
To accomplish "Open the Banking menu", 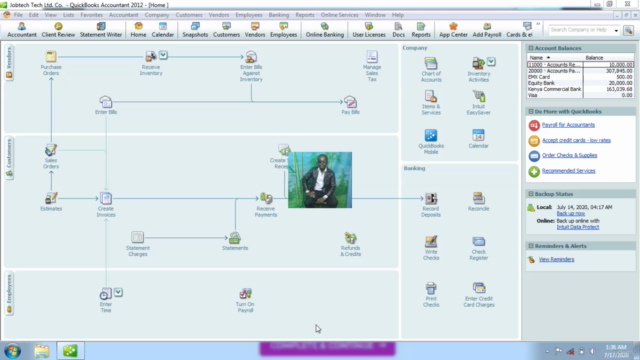I will tap(279, 15).
